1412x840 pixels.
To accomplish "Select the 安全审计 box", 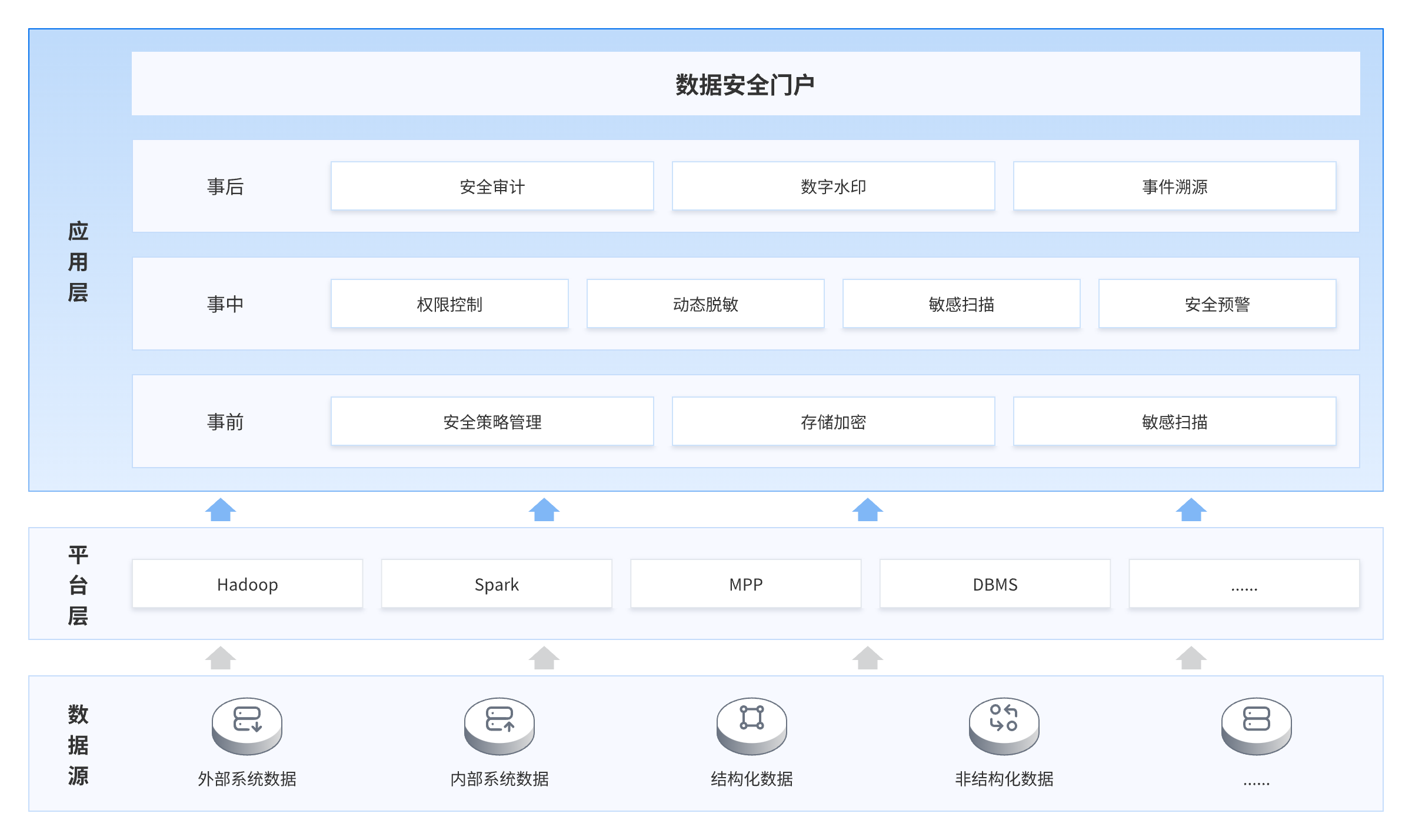I will pos(492,186).
